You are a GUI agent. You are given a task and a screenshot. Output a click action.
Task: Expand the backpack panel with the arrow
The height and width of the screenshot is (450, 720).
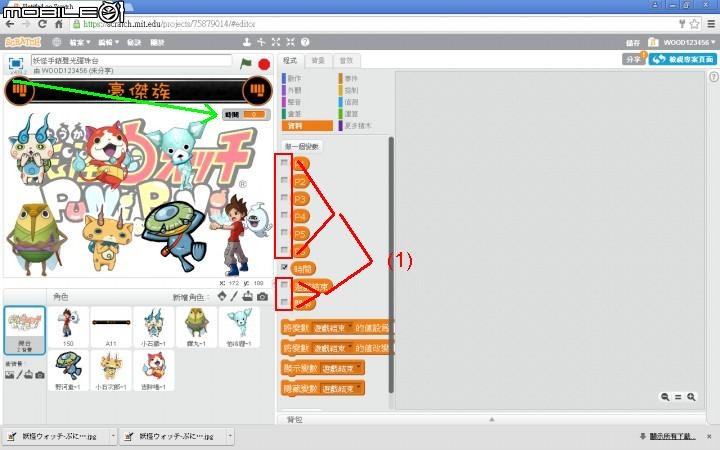click(492, 419)
